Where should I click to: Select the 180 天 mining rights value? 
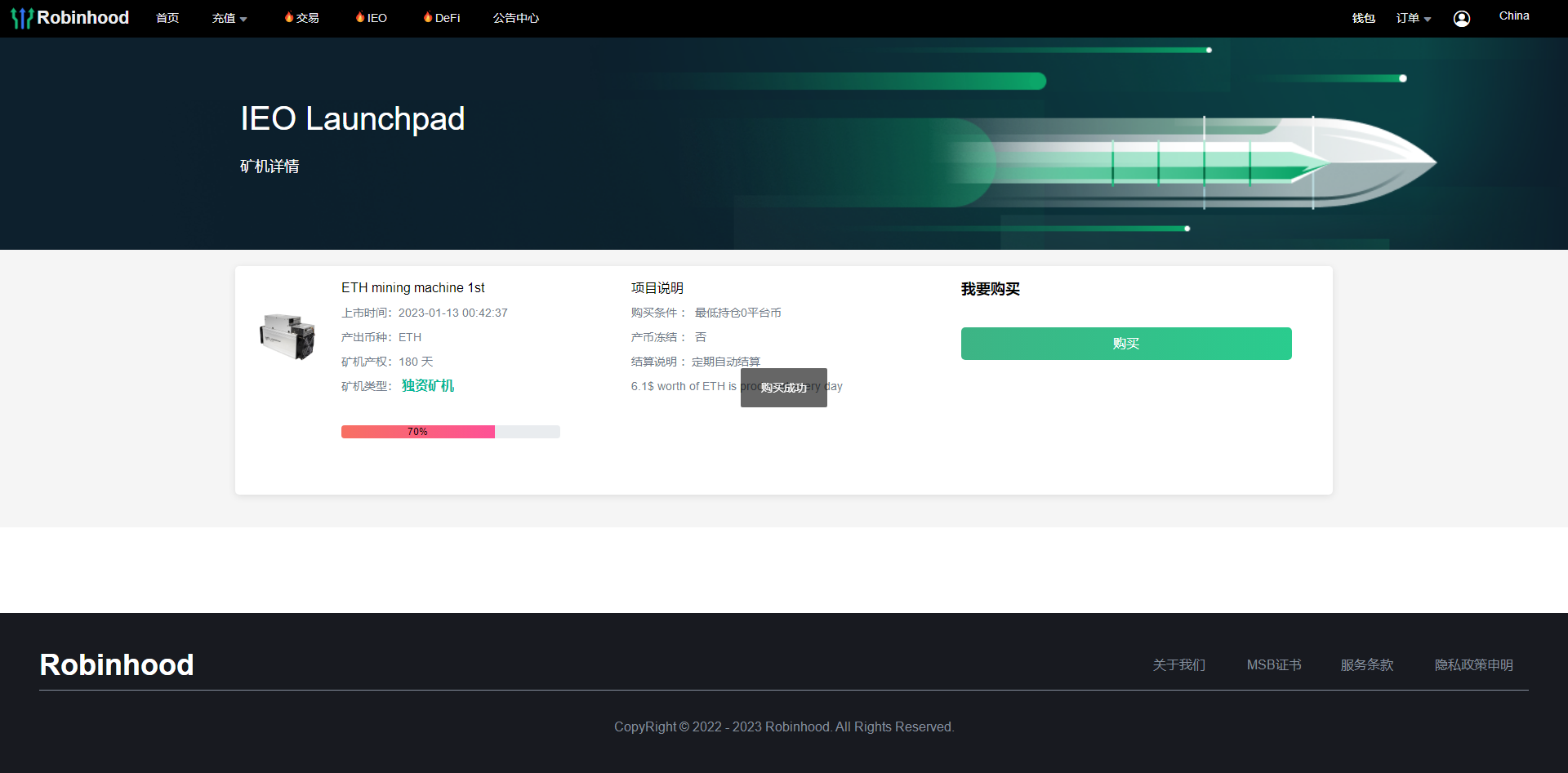click(416, 362)
